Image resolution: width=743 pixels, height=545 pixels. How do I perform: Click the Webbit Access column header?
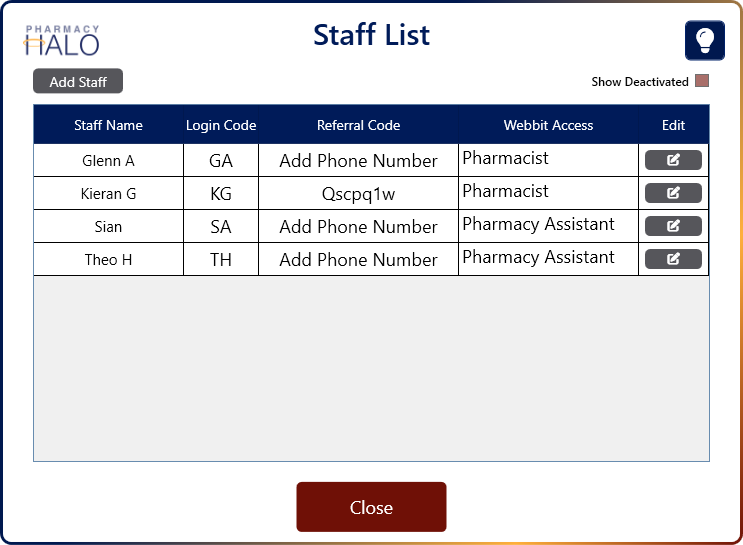[548, 125]
